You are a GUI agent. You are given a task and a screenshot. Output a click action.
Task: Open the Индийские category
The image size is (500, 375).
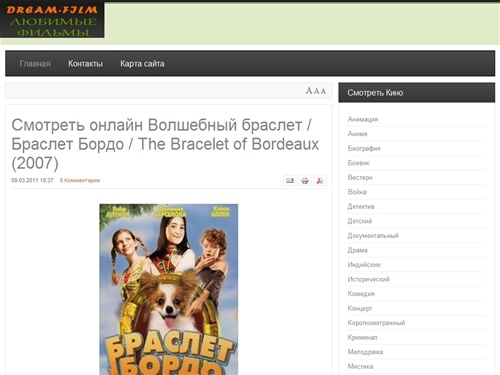364,265
